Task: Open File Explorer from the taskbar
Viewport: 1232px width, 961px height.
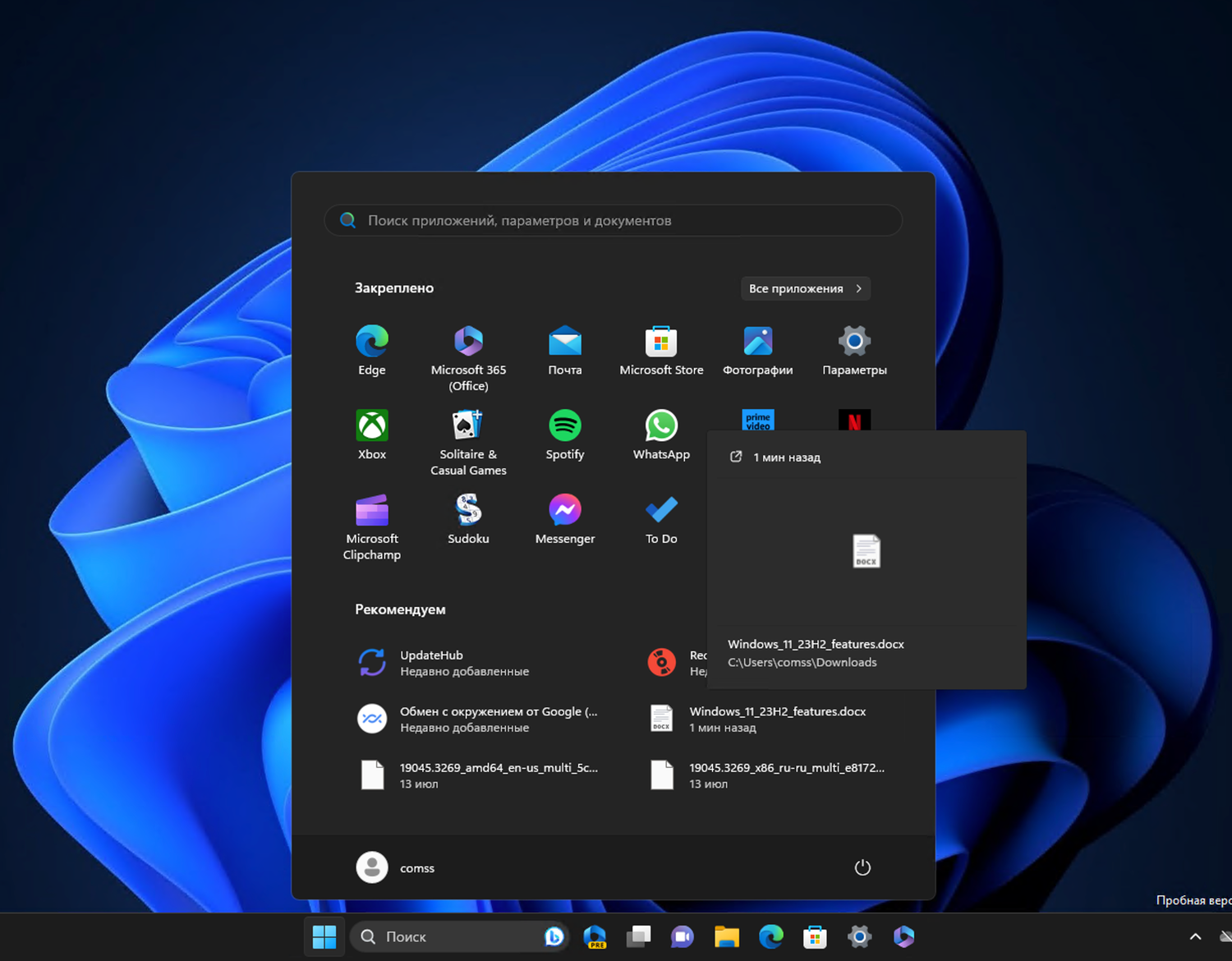Action: point(726,936)
